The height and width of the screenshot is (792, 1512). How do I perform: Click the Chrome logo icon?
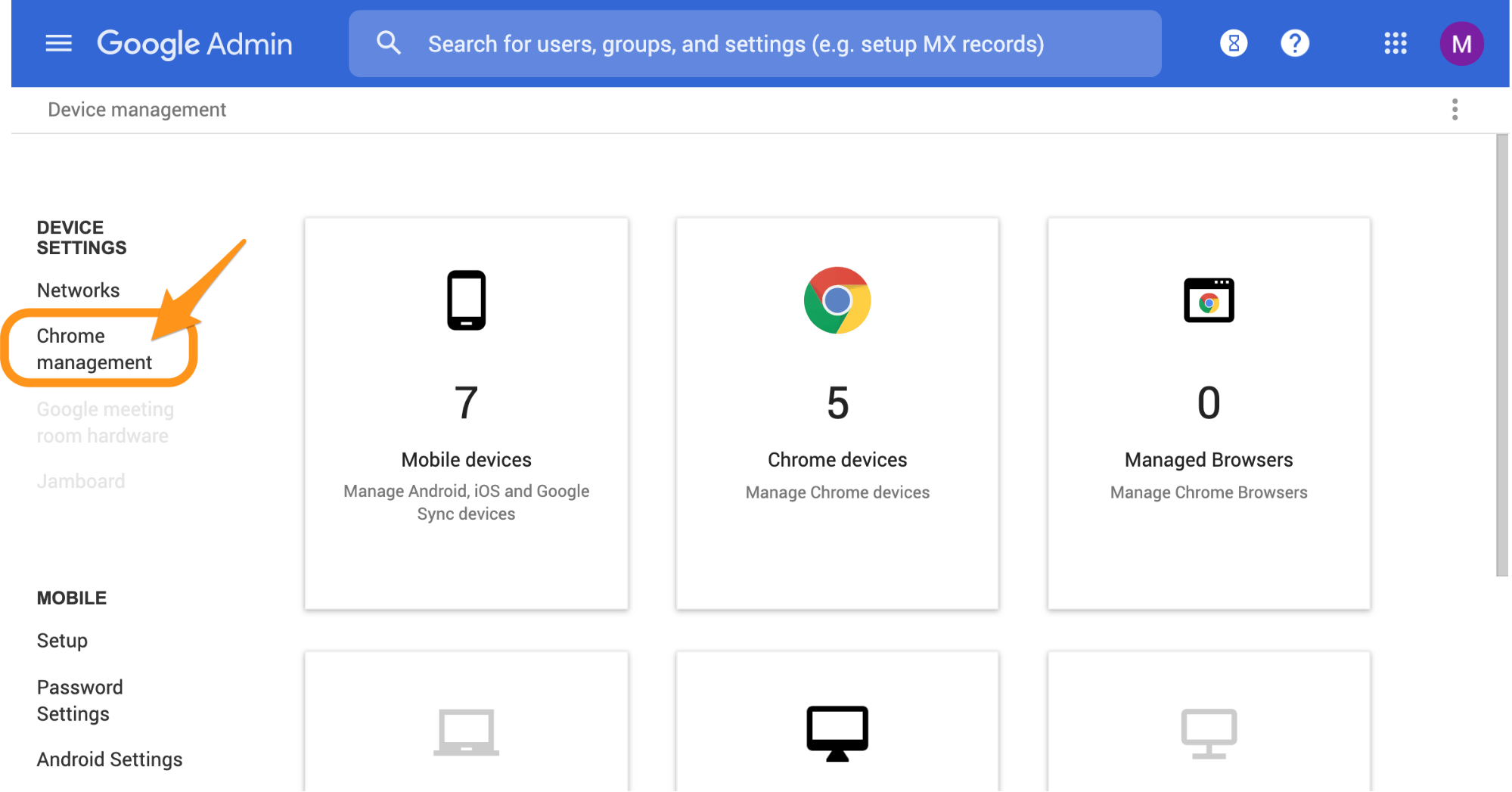tap(837, 300)
